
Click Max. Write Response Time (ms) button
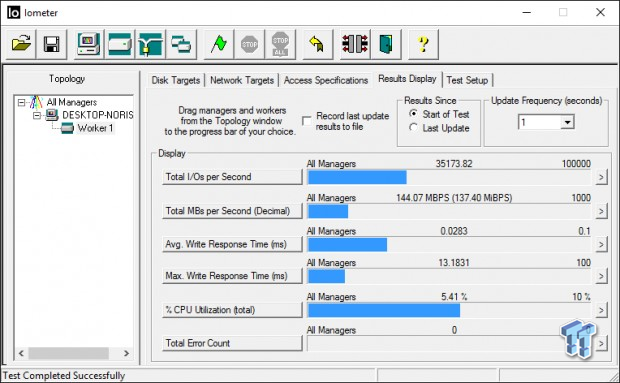[232, 276]
